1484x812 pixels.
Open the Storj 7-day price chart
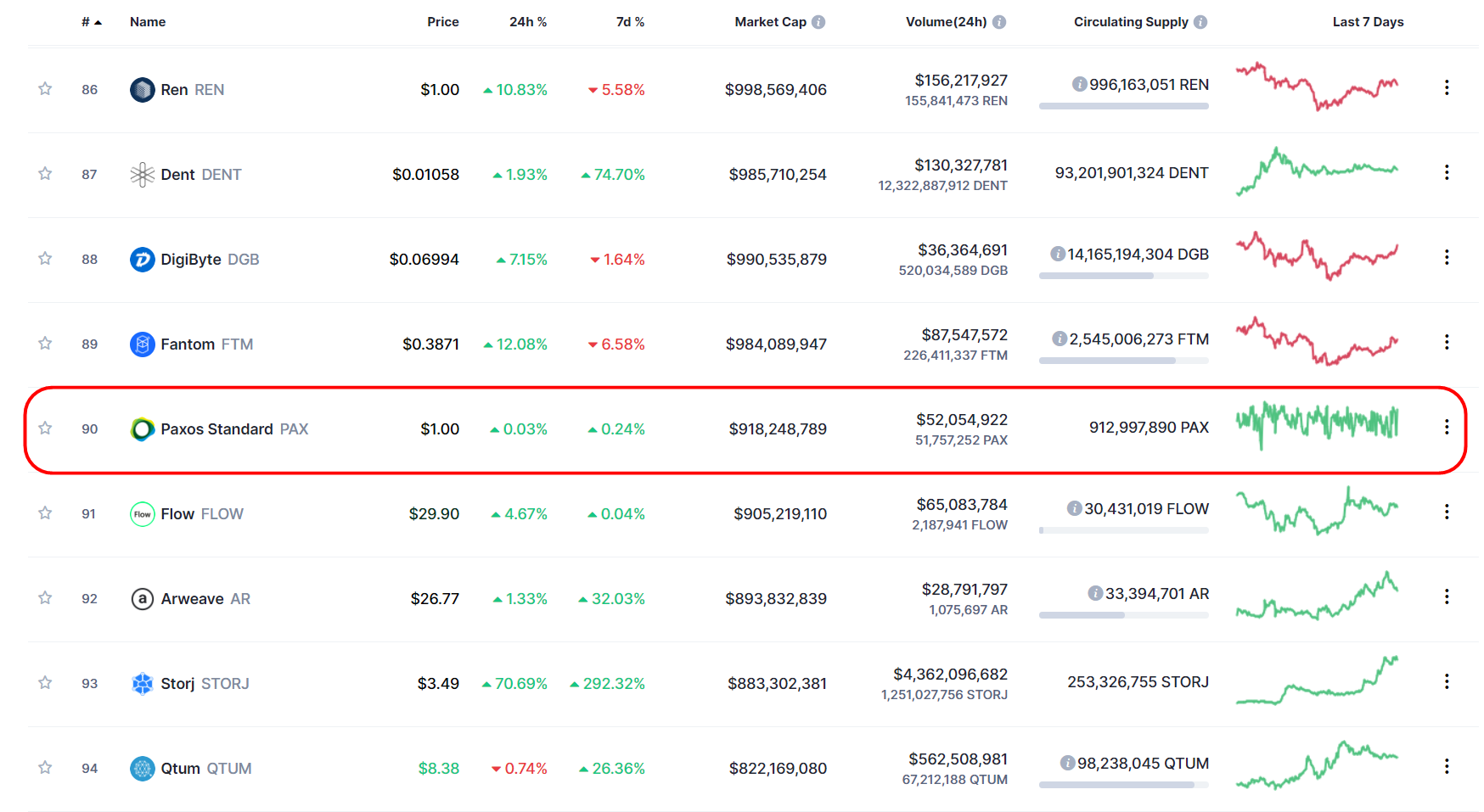tap(1317, 680)
